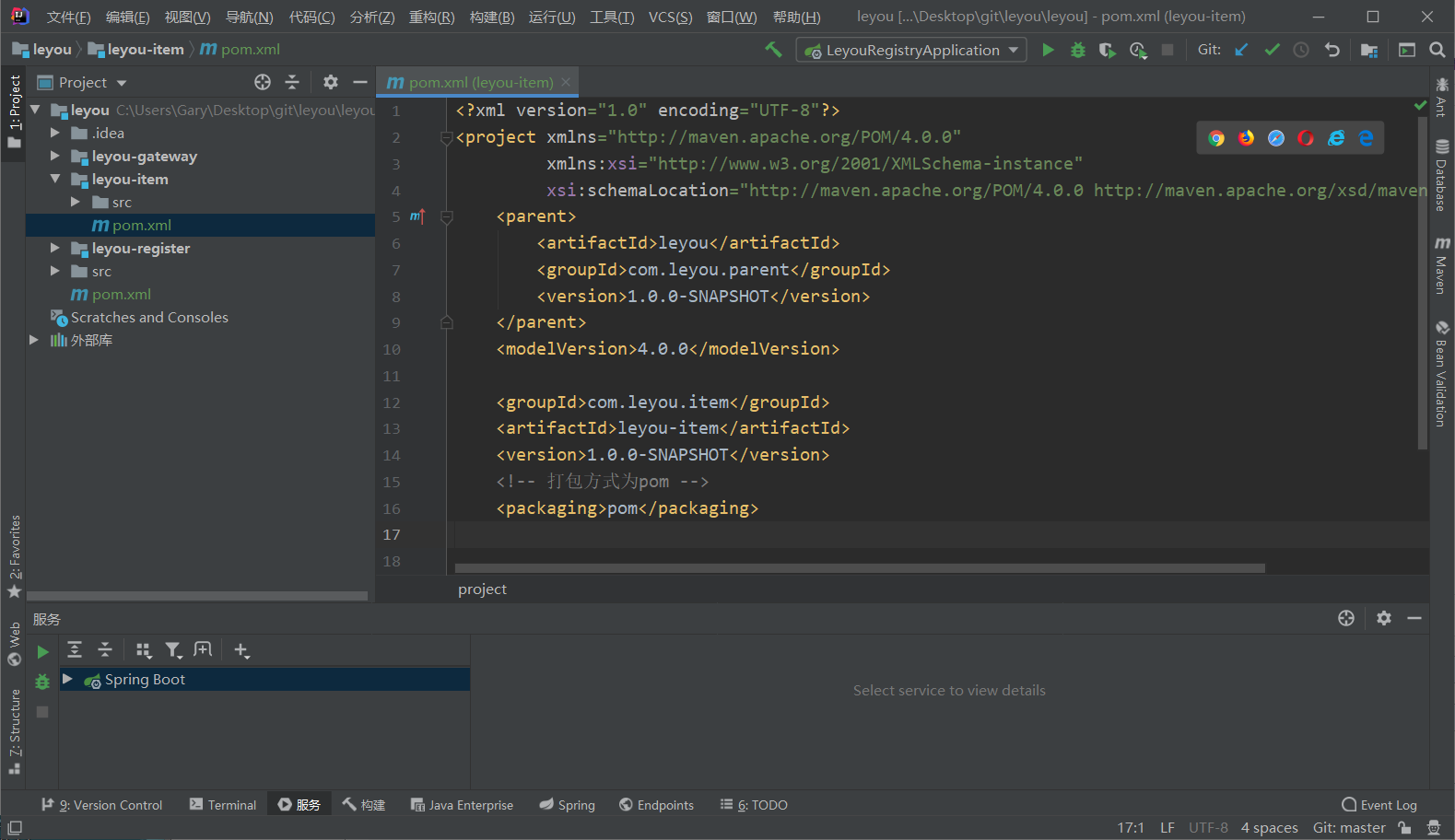The height and width of the screenshot is (840, 1455).
Task: Toggle Project tool window side tab
Action: tap(14, 111)
